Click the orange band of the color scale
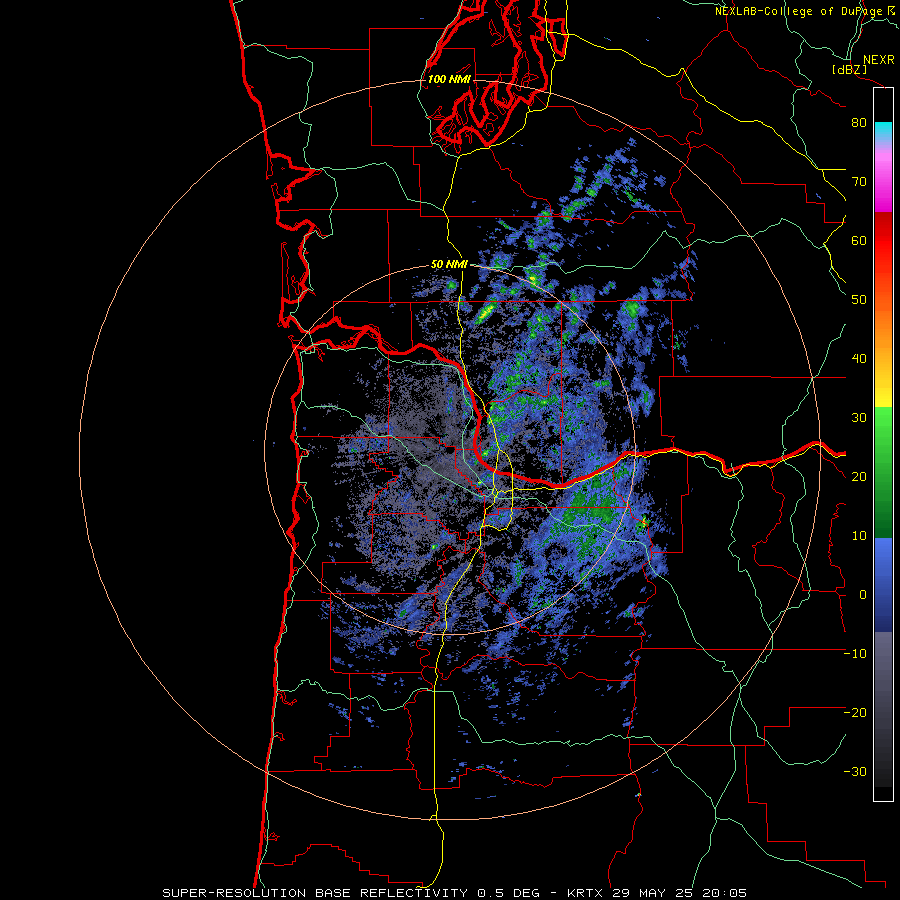The height and width of the screenshot is (900, 900). (883, 321)
